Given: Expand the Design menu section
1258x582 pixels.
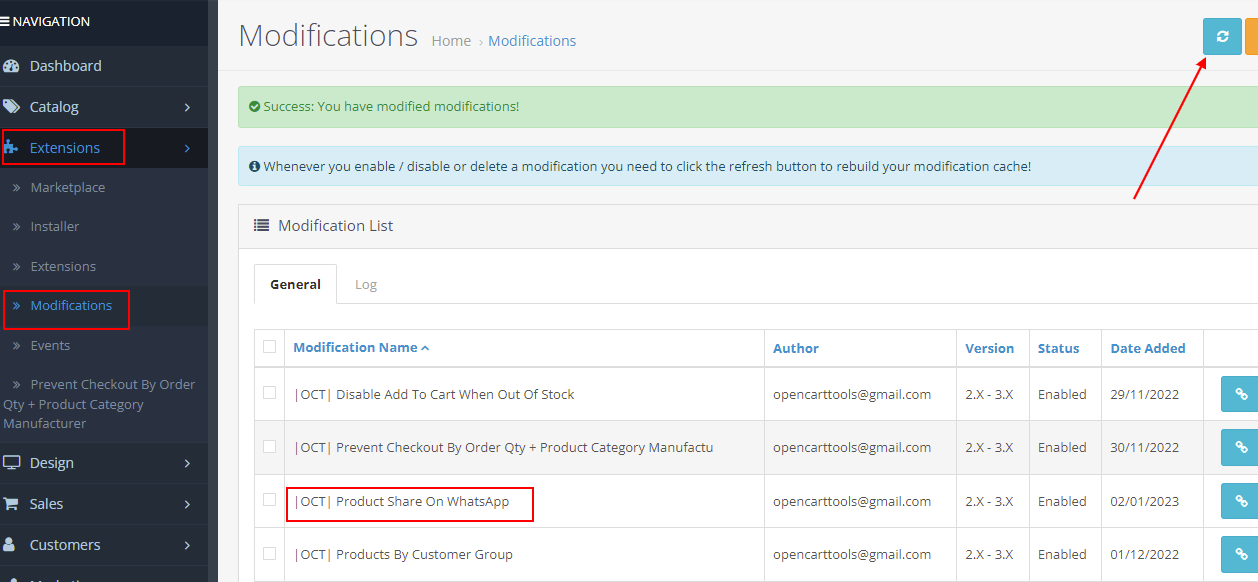Looking at the screenshot, I should coord(51,463).
